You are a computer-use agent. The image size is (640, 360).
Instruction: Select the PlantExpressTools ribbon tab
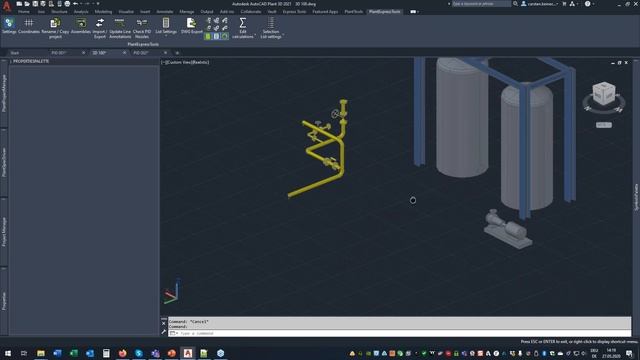pyautogui.click(x=384, y=12)
